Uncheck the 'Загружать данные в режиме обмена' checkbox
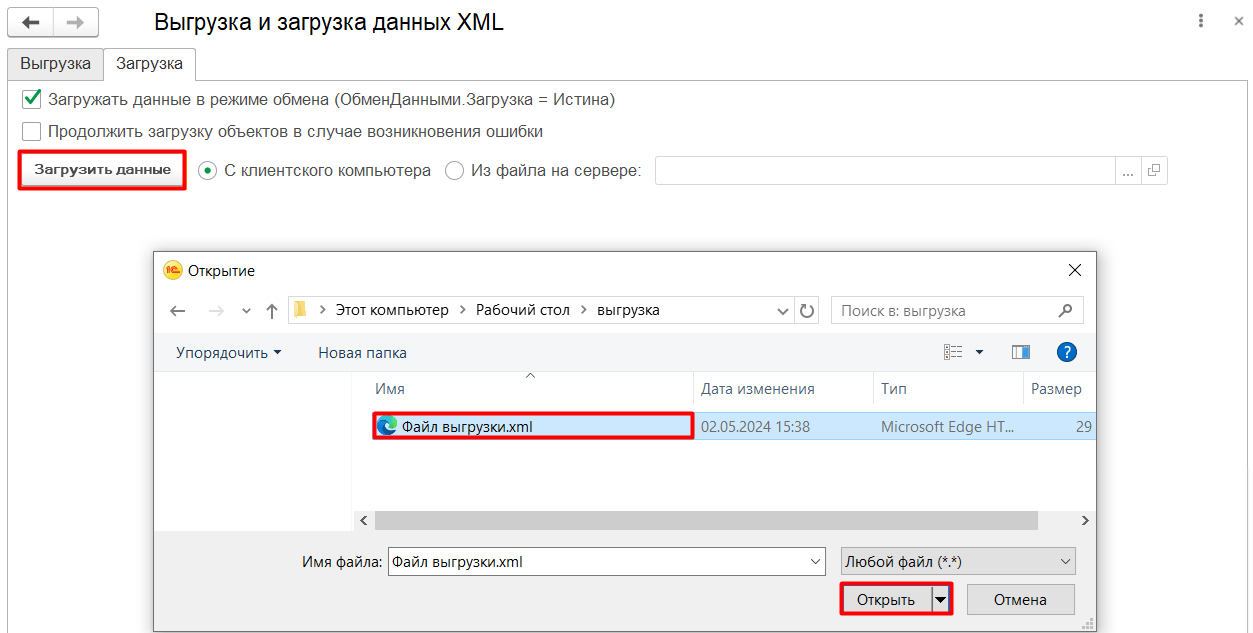The height and width of the screenshot is (633, 1253). 31,99
